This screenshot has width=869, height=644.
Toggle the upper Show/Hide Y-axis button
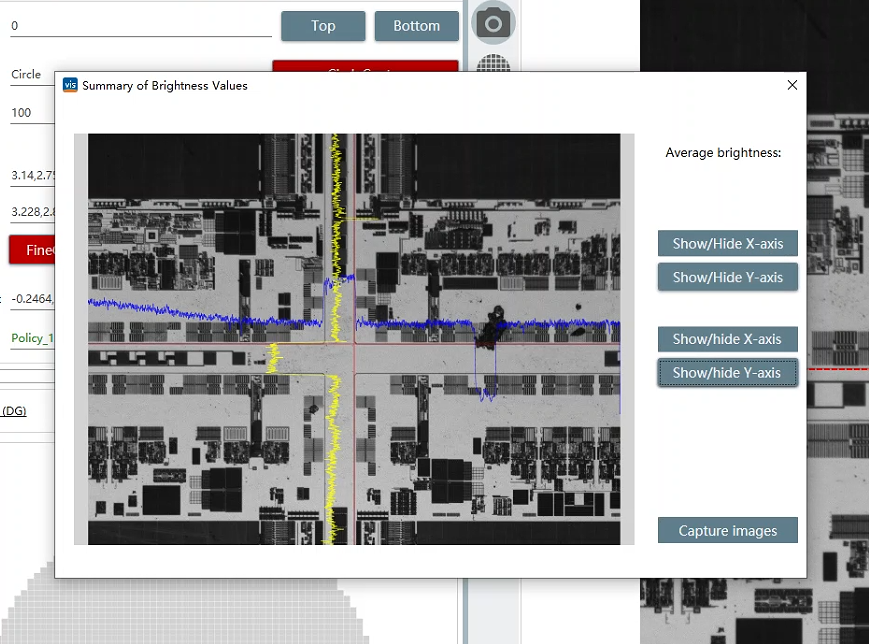(x=727, y=277)
